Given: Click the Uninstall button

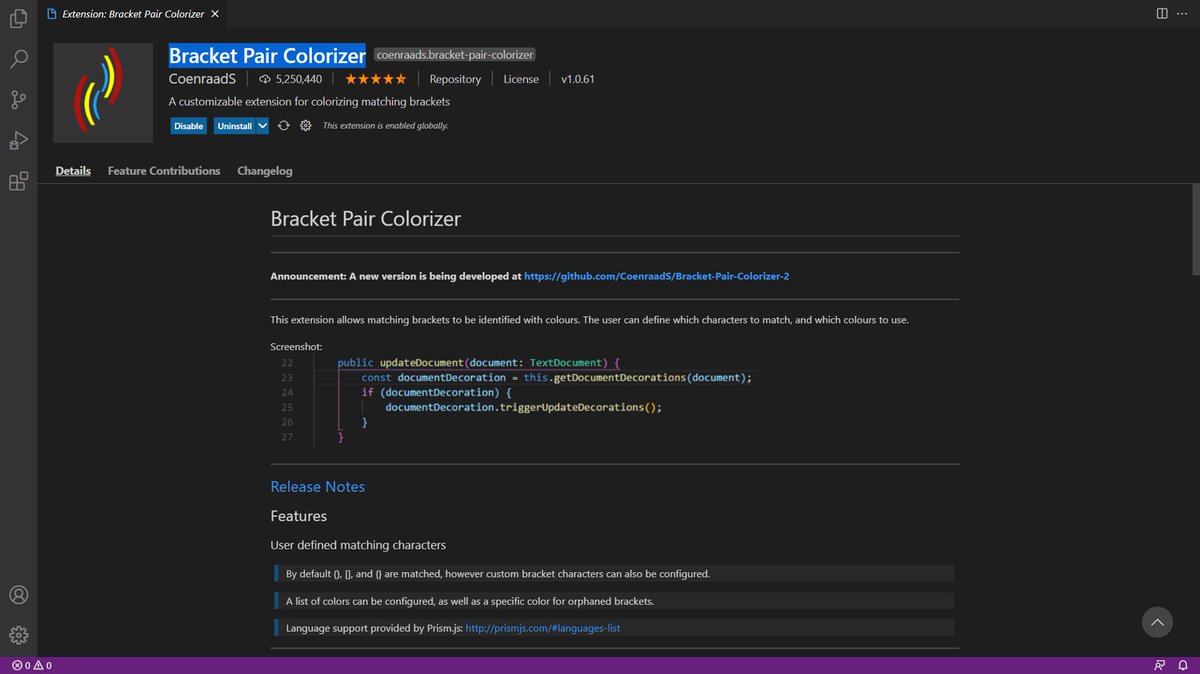Looking at the screenshot, I should (x=235, y=126).
